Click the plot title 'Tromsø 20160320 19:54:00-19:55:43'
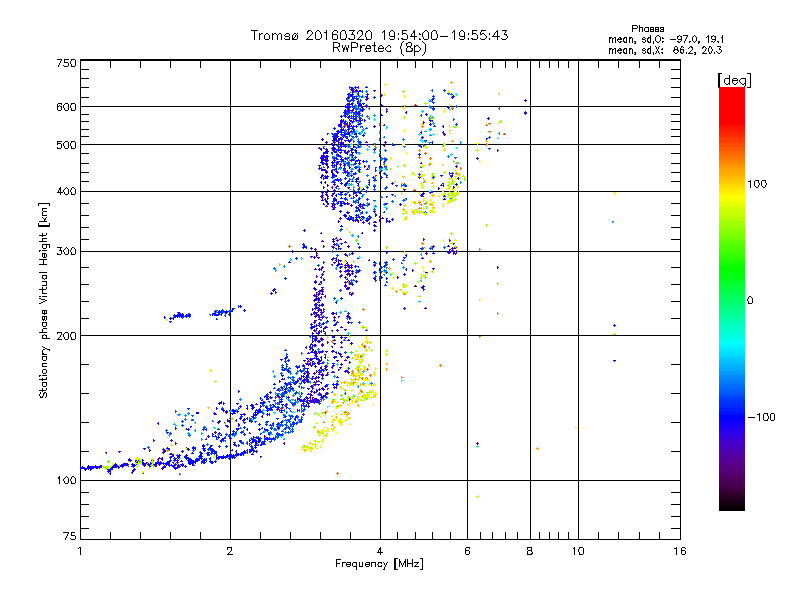This screenshot has width=800, height=600. (x=379, y=35)
